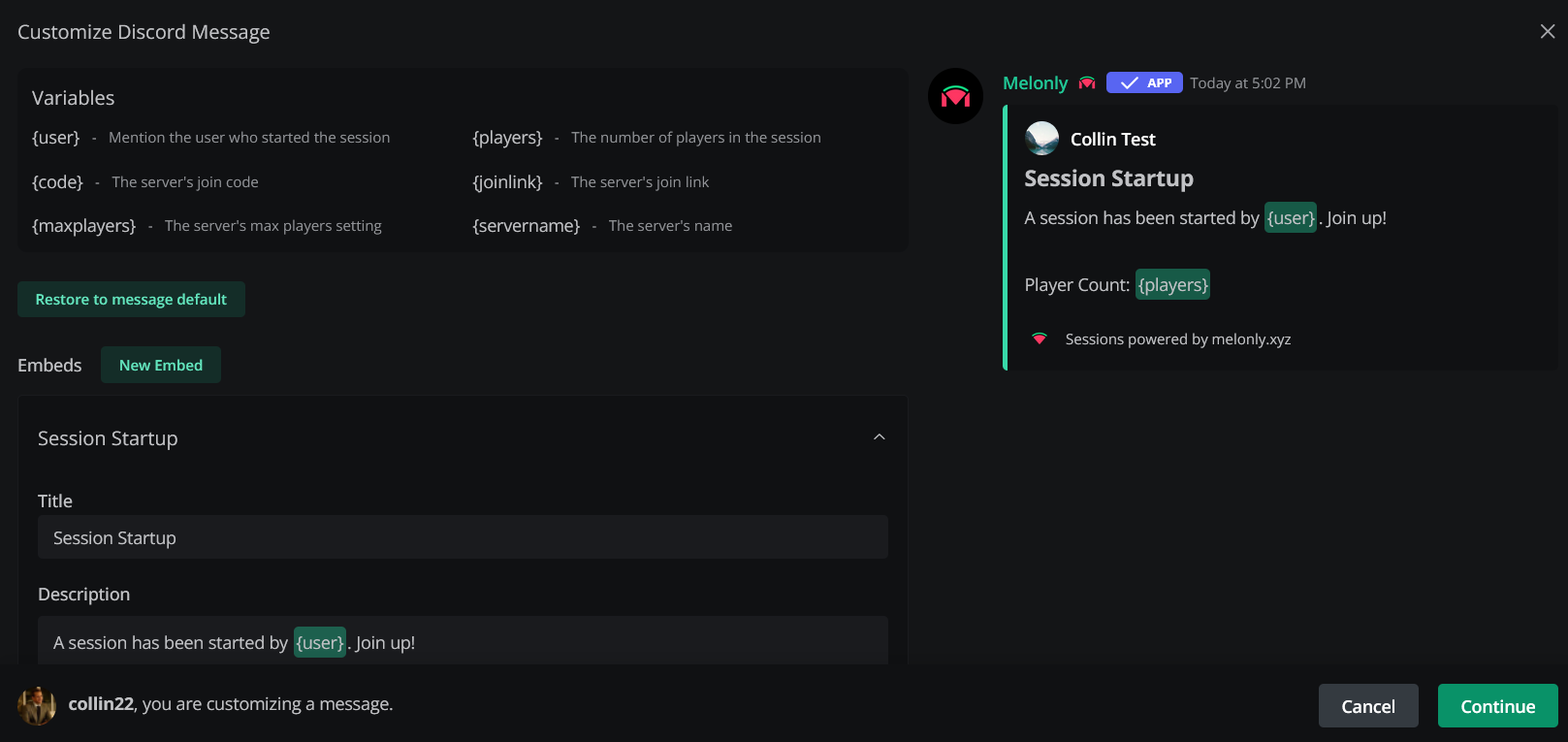Click the Variables panel heading
1568x742 pixels.
point(73,98)
